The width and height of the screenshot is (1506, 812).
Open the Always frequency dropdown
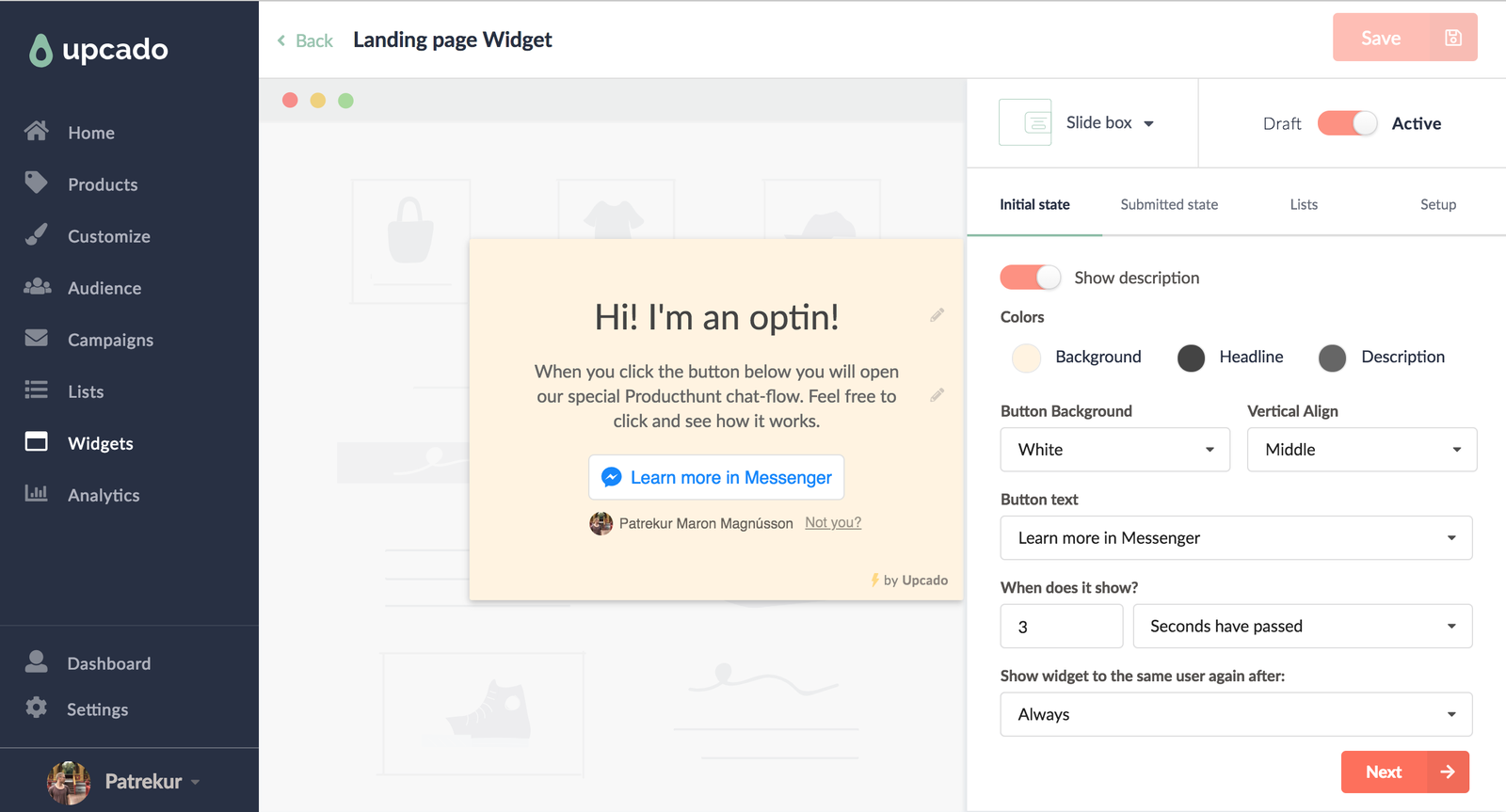pyautogui.click(x=1236, y=715)
